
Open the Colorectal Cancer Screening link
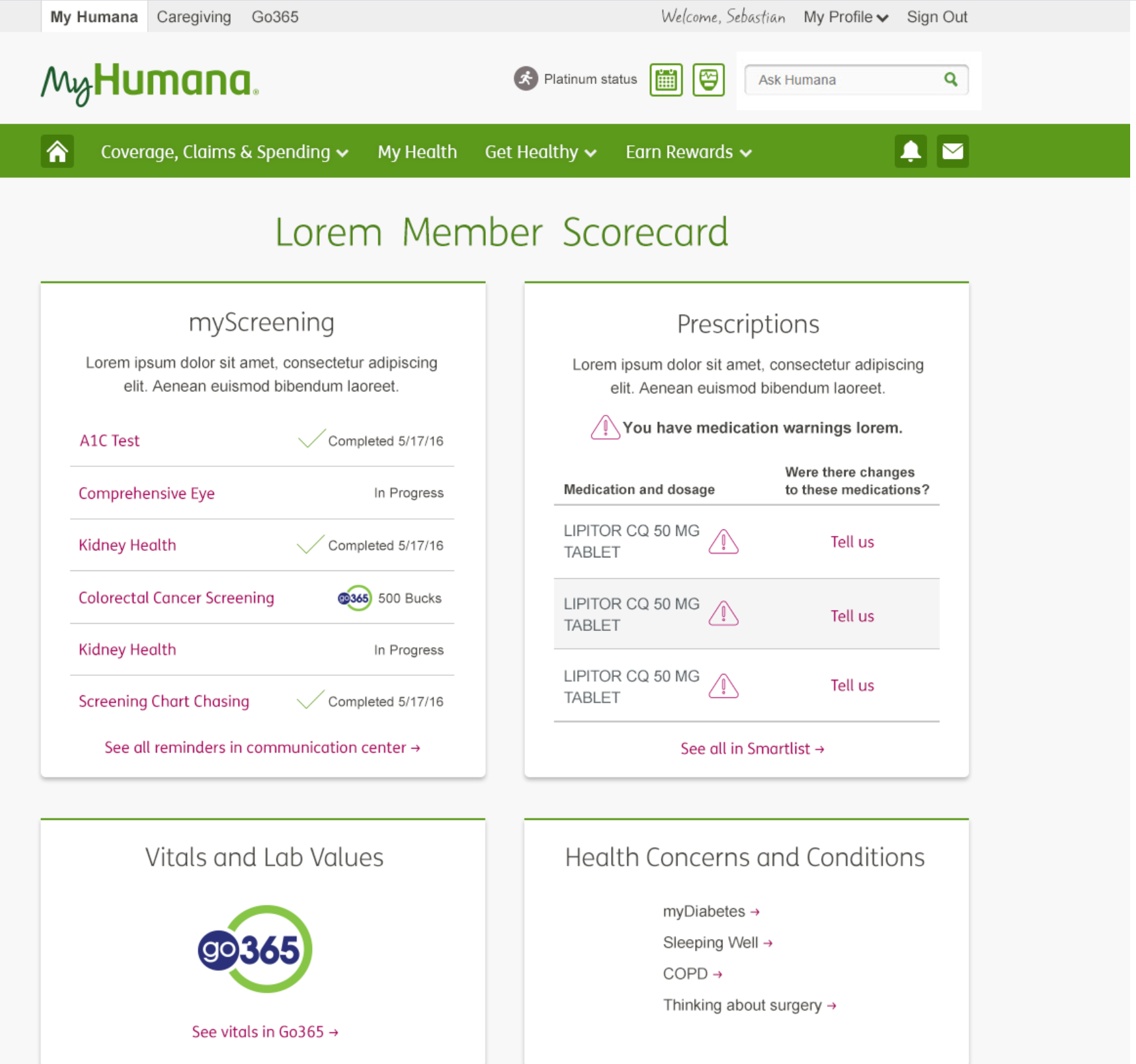click(x=176, y=598)
